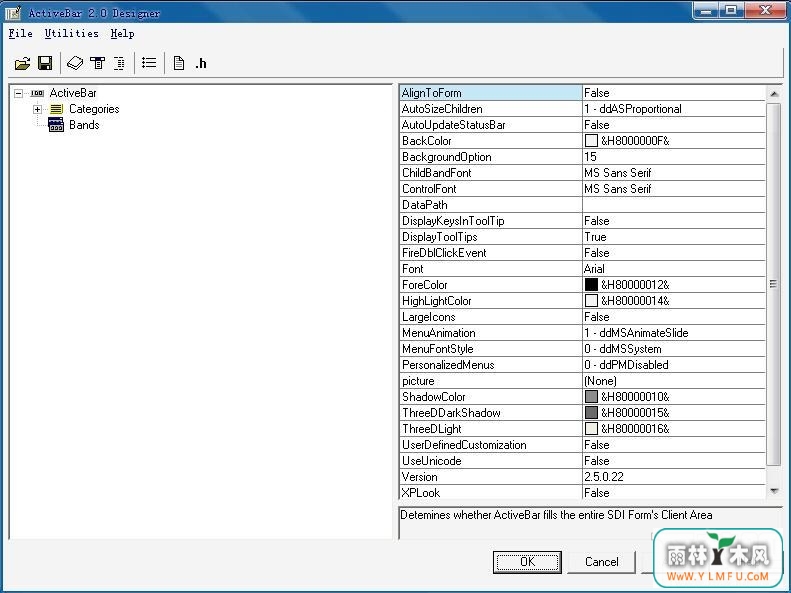The image size is (791, 593).
Task: Click the ShadowColor gray swatch
Action: (x=591, y=396)
